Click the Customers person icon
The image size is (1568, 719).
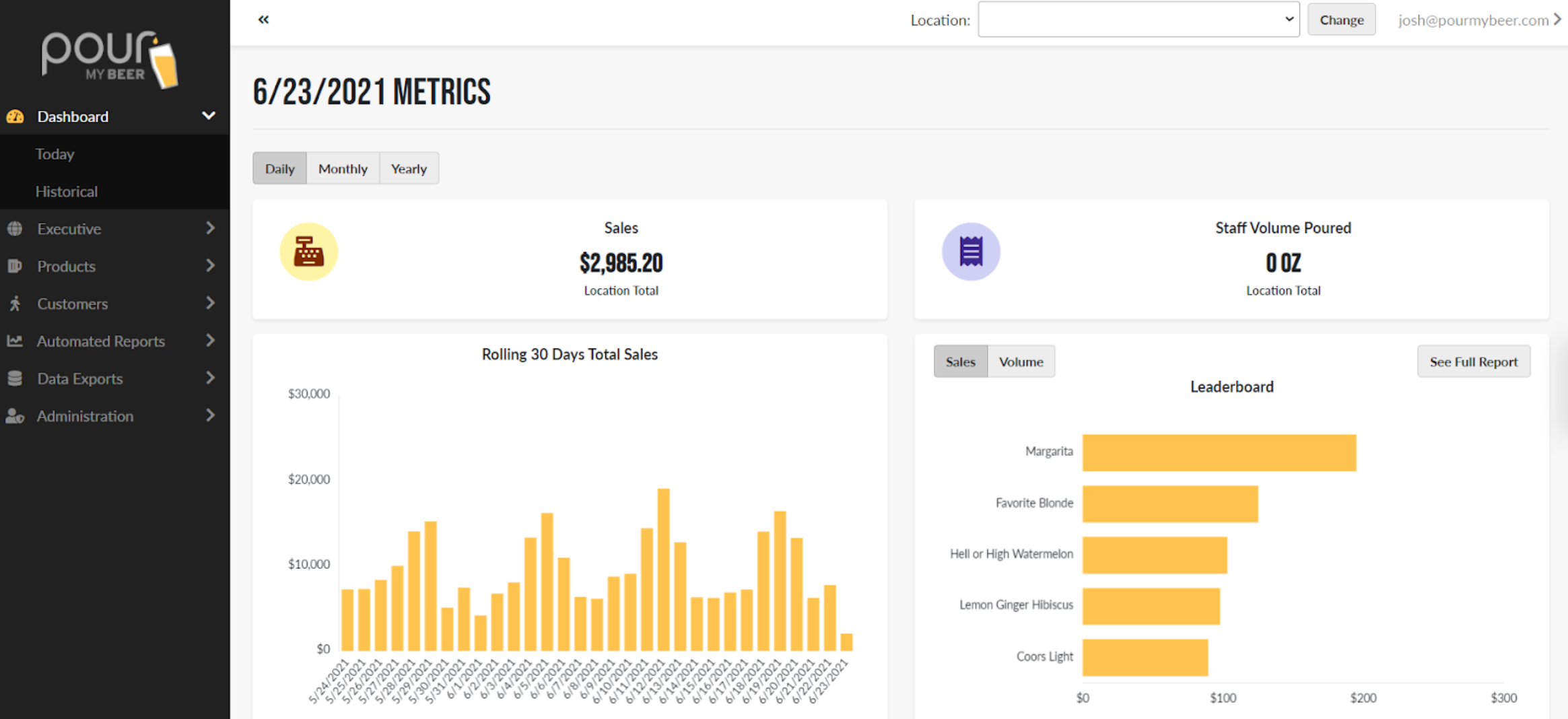[15, 304]
